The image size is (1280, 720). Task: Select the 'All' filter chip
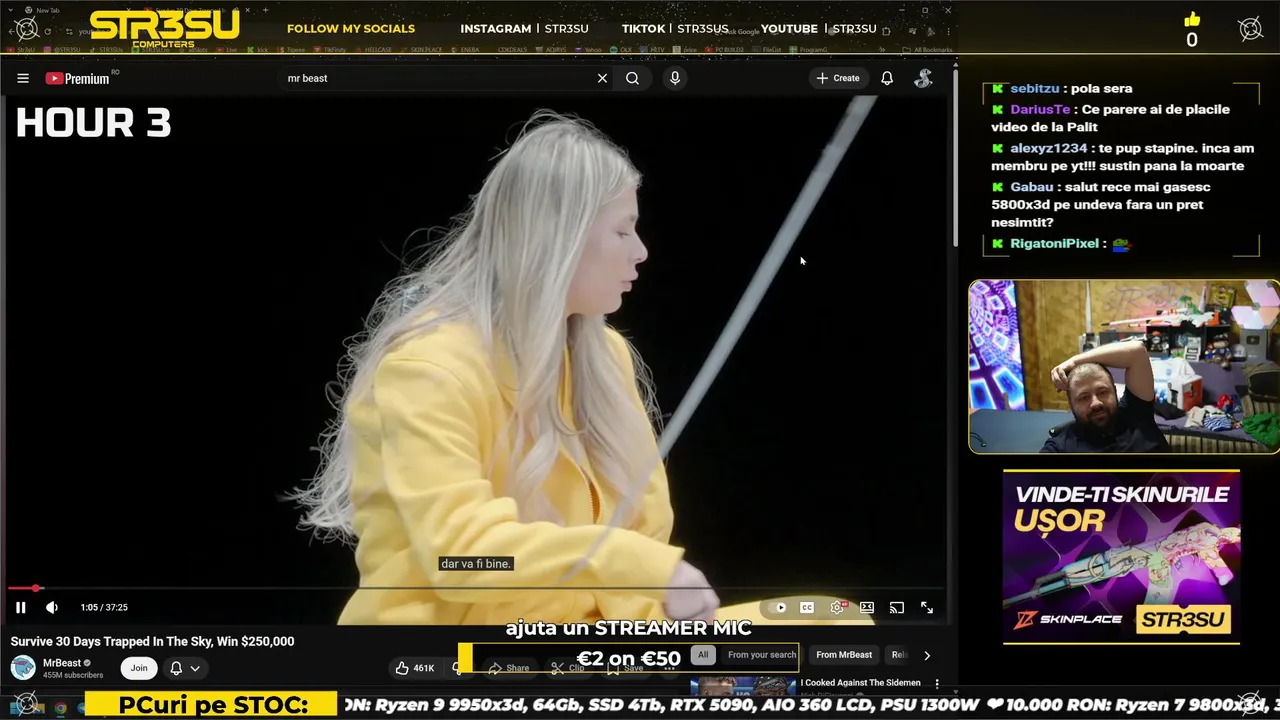tap(703, 655)
